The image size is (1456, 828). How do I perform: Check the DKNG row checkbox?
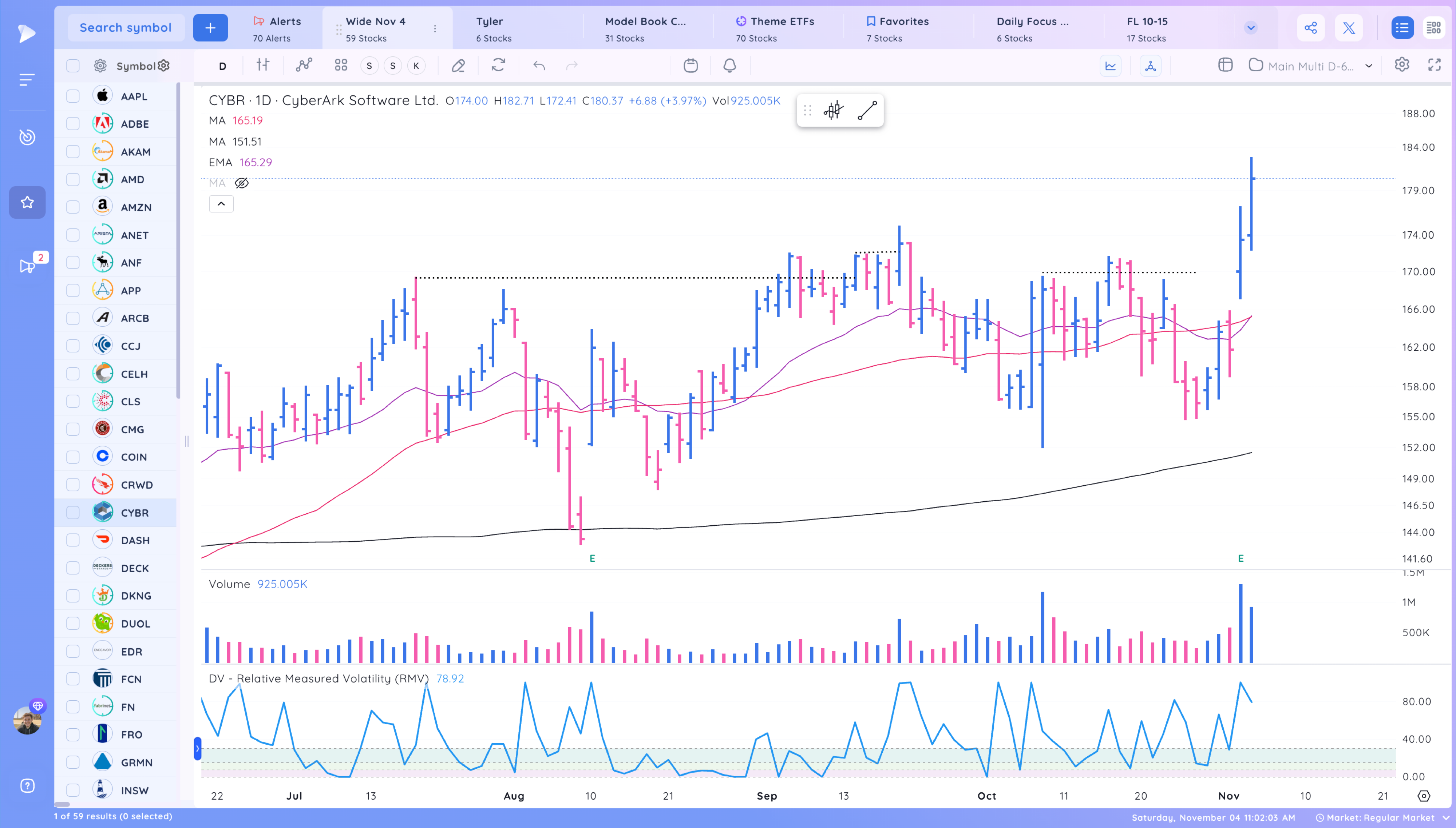tap(73, 596)
